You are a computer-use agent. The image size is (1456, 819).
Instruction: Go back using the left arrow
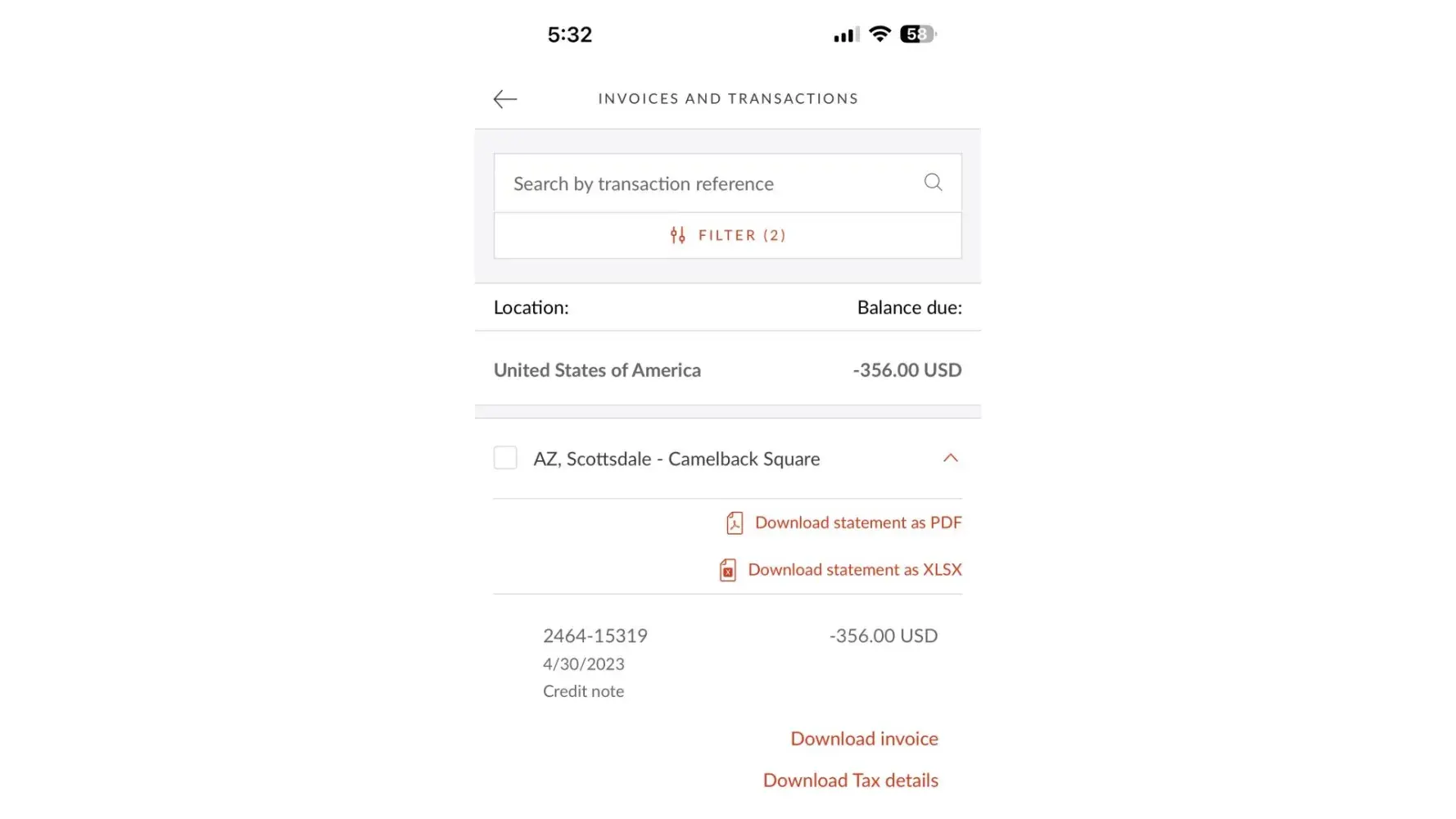point(505,99)
